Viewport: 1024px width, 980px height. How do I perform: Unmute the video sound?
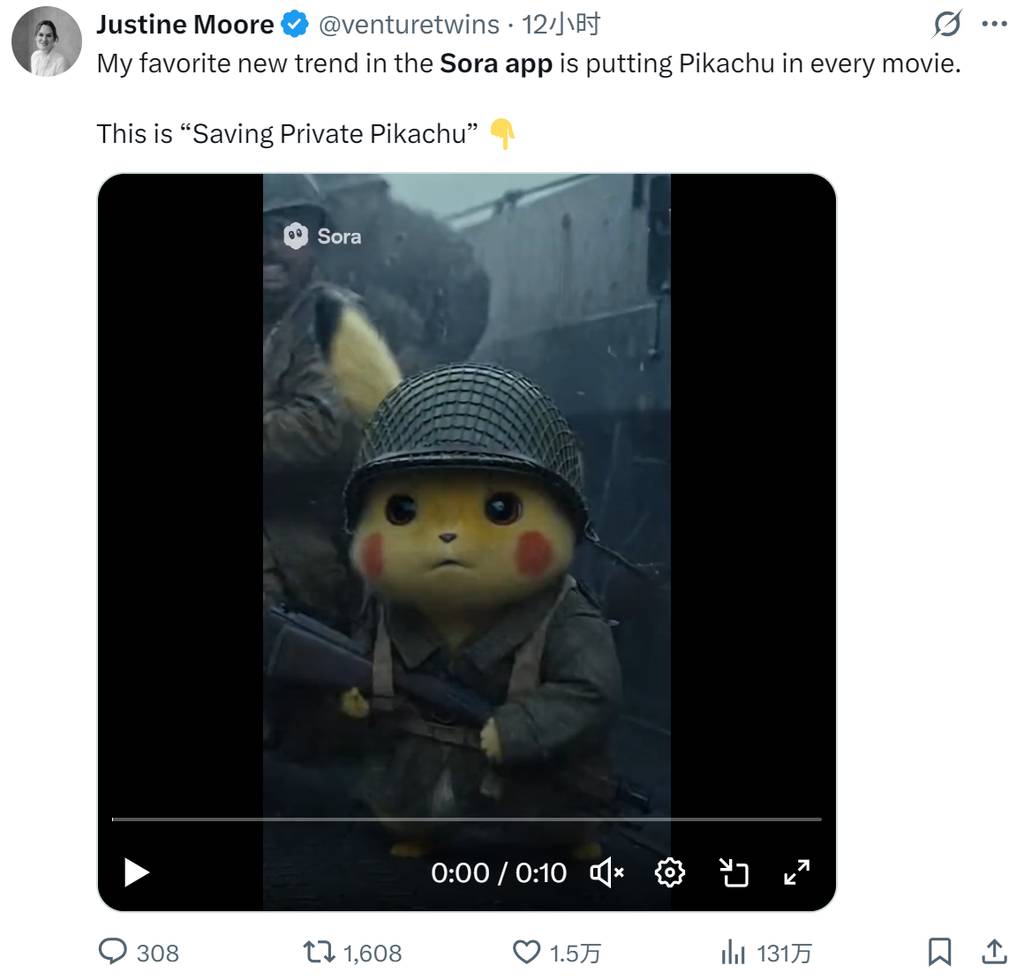(x=607, y=873)
